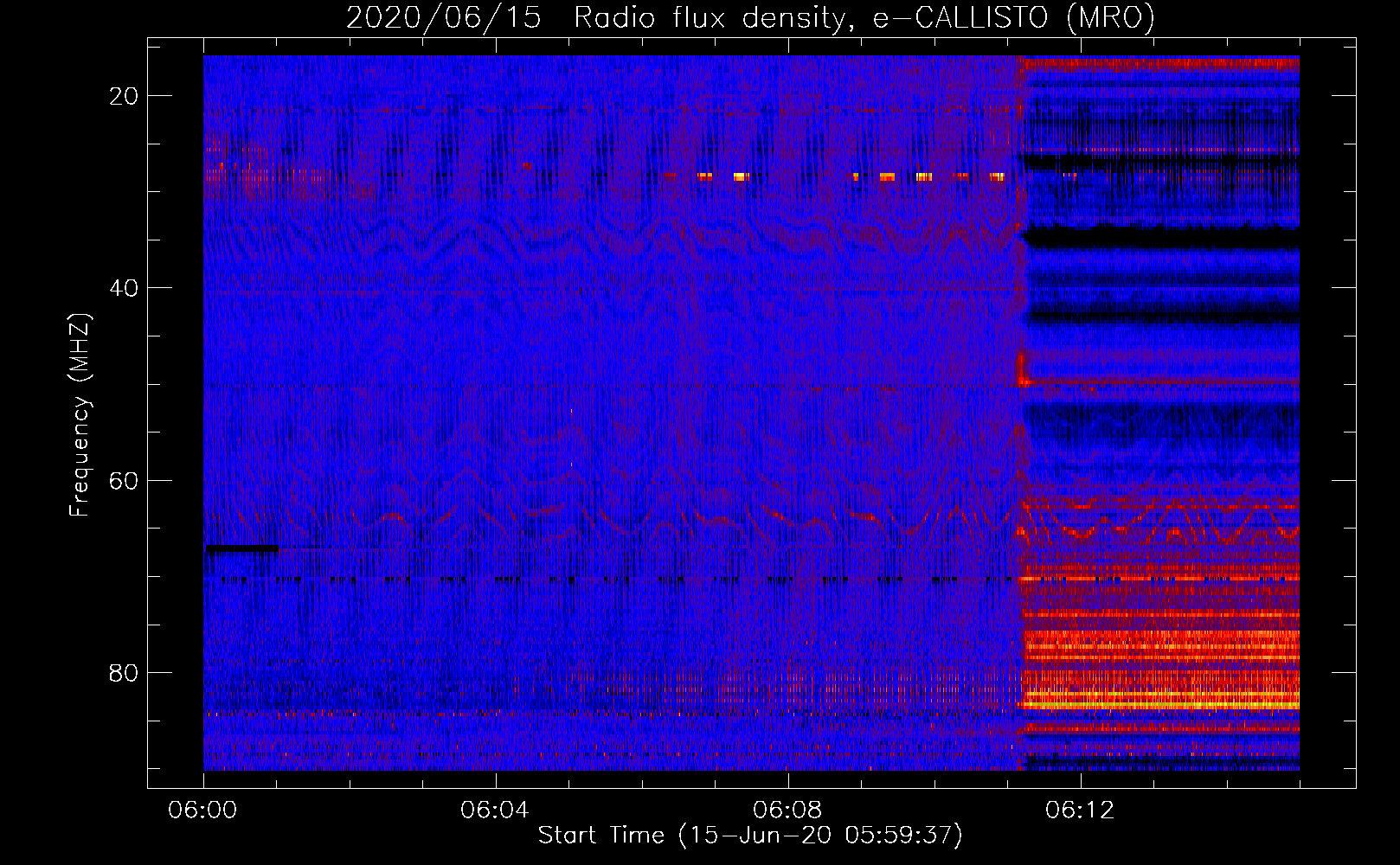This screenshot has width=1400, height=865.
Task: Click the '06:04' time tick label
Action: [495, 811]
